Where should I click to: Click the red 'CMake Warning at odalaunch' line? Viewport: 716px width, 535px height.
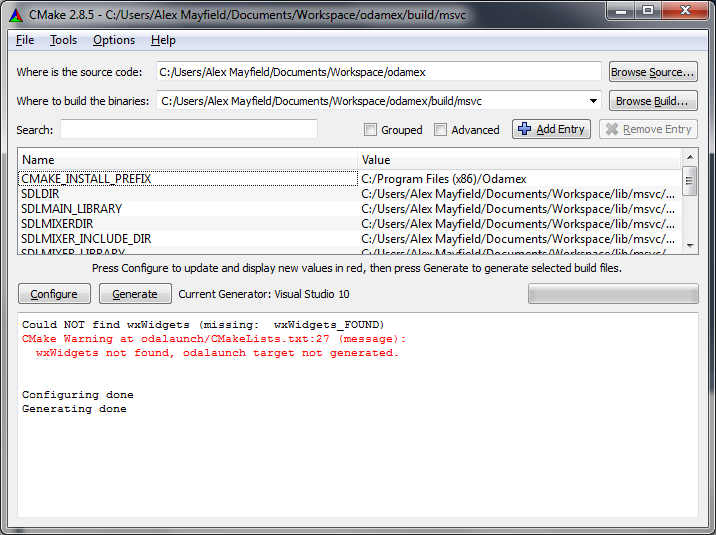click(x=214, y=339)
